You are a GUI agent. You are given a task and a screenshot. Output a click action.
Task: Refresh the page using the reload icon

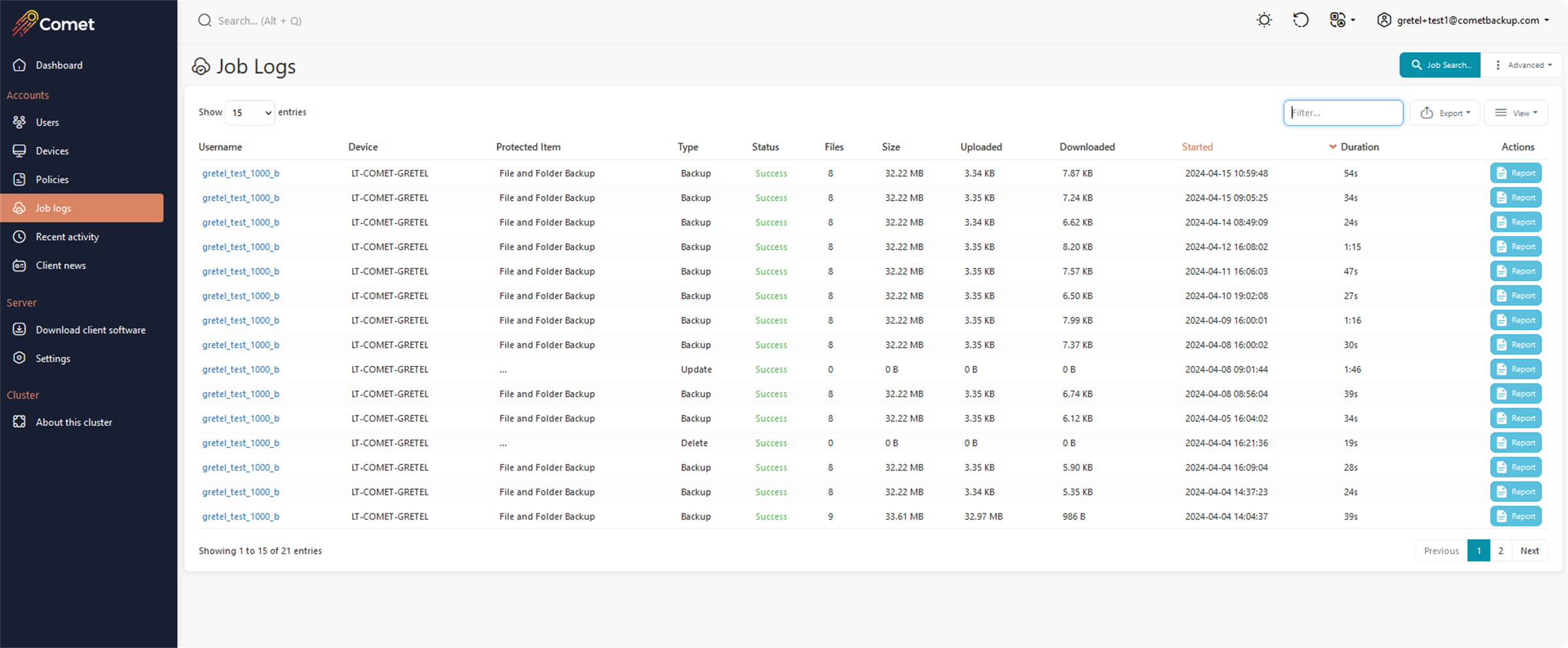[1301, 20]
